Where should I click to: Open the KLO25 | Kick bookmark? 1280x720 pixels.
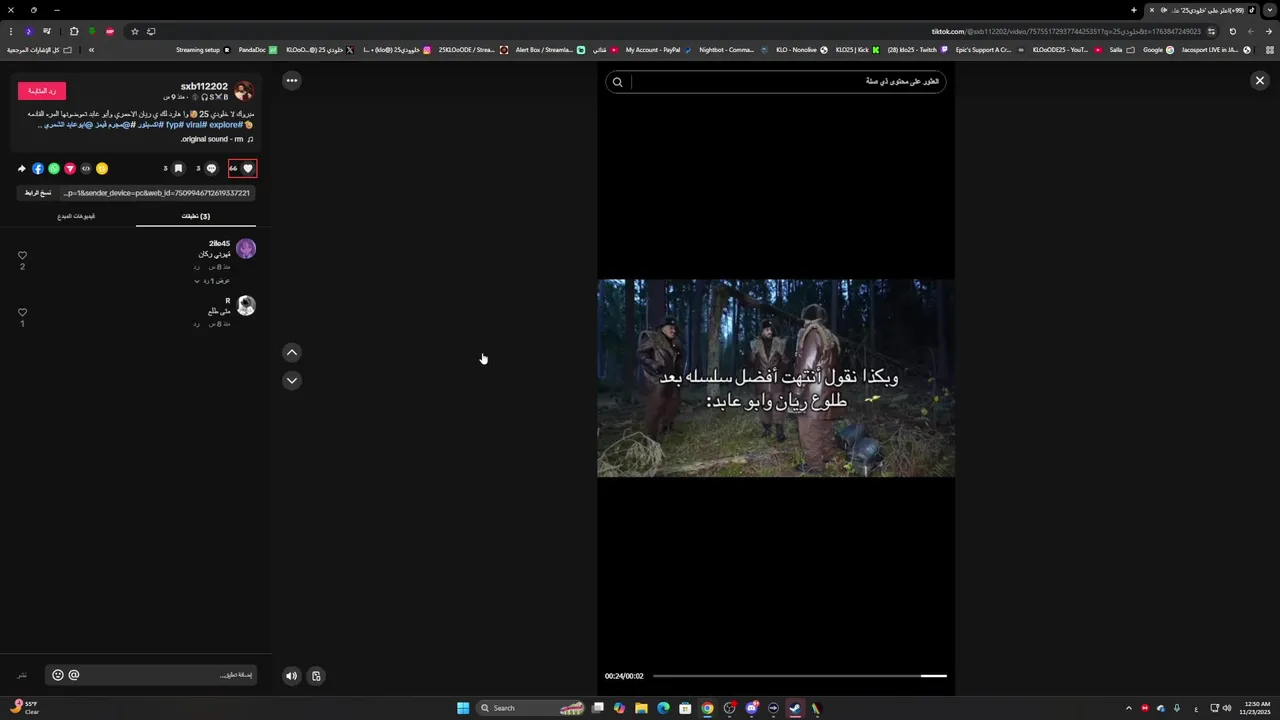(857, 50)
